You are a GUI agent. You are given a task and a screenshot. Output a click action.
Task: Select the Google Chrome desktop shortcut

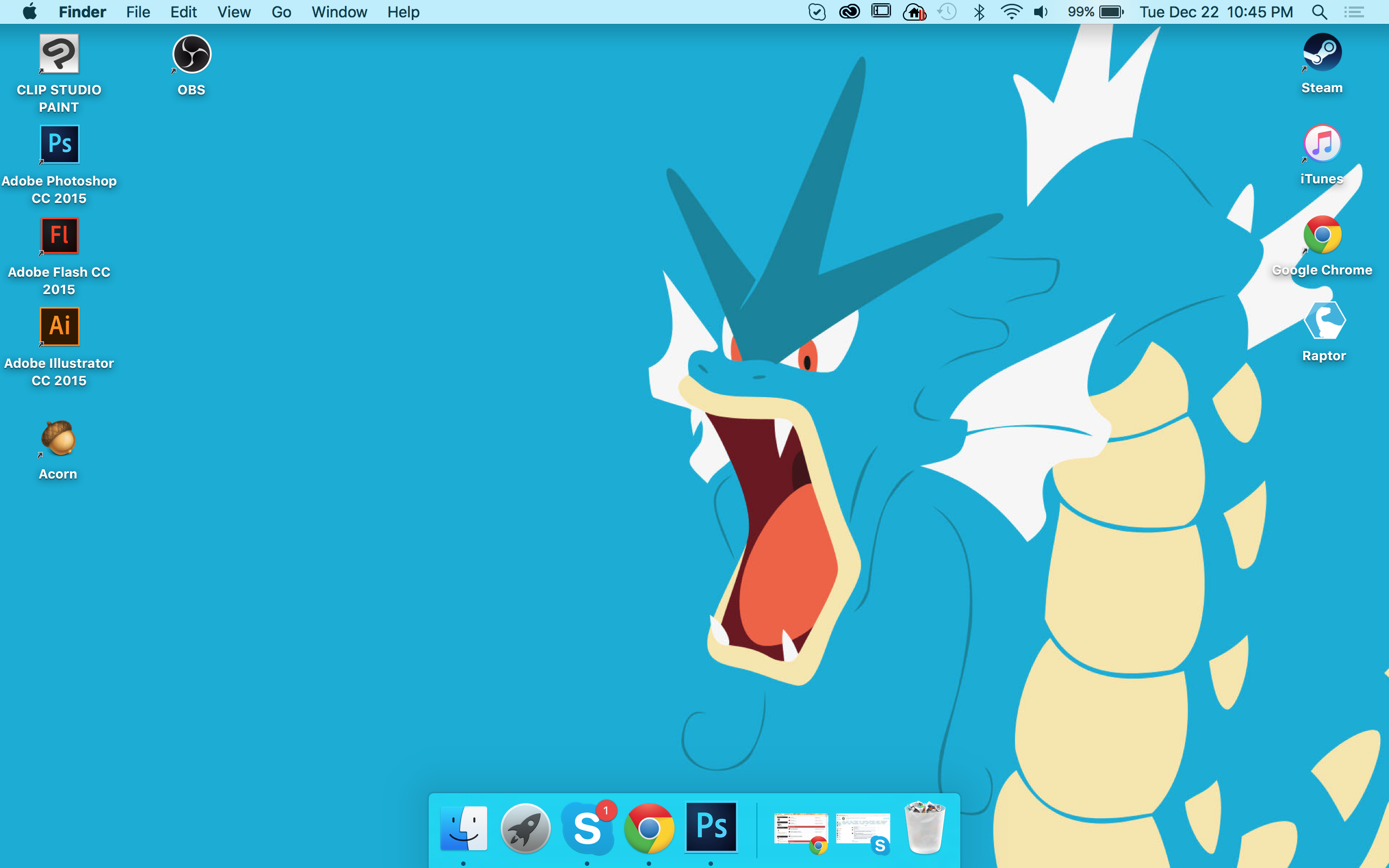tap(1322, 235)
